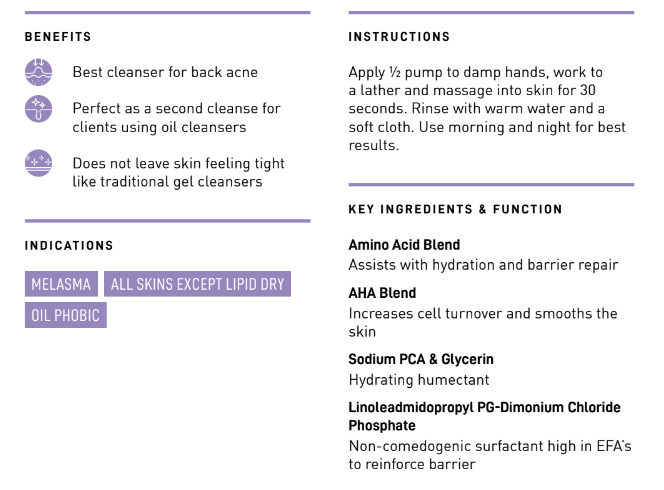Click the "AHA Blend" ingredient name
664x490 pixels.
(382, 293)
